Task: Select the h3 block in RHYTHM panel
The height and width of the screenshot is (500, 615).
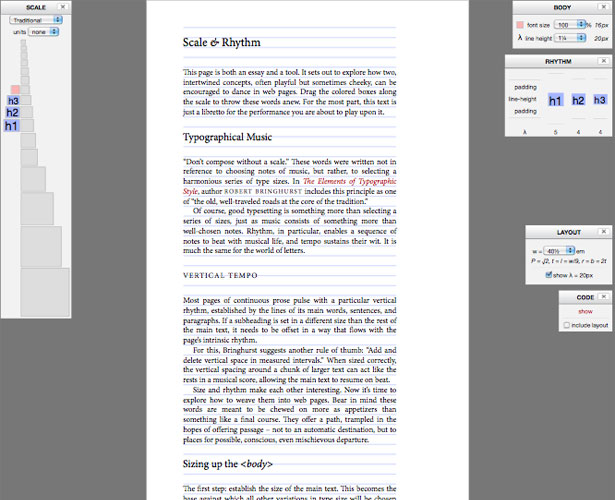Action: (600, 100)
